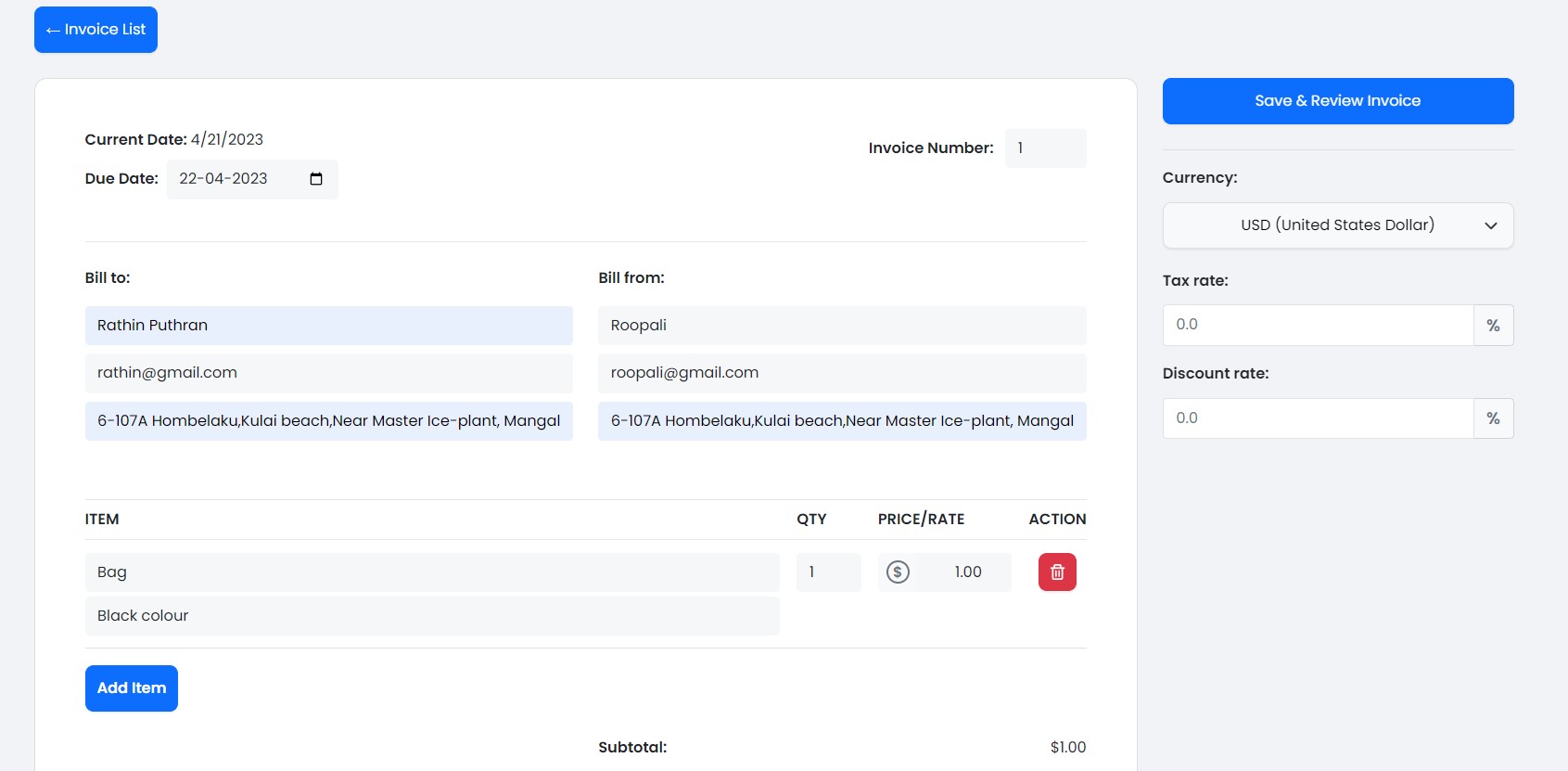
Task: Select the item name field Bag
Action: click(x=431, y=572)
